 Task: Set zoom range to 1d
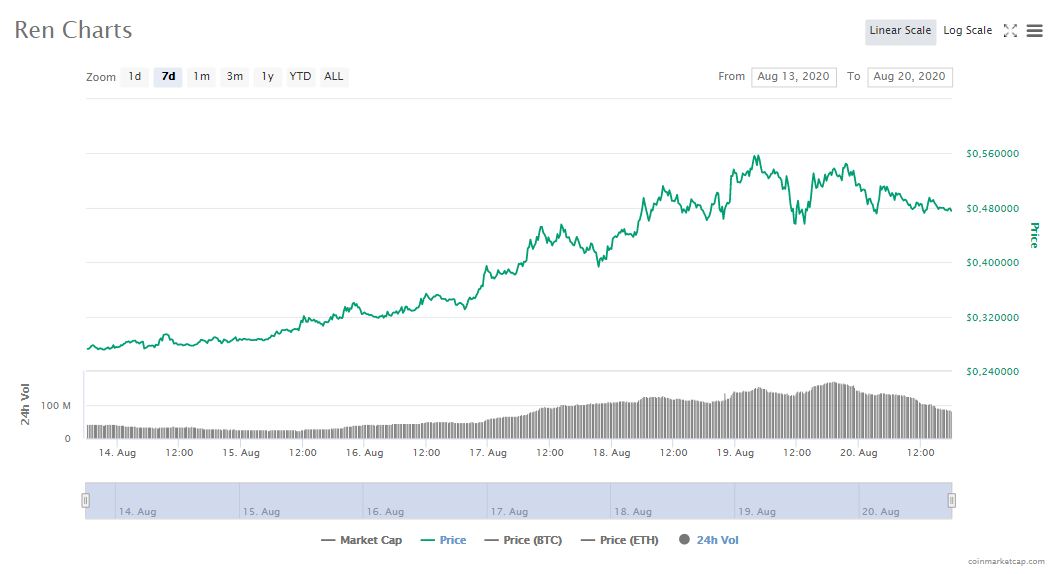[x=135, y=76]
